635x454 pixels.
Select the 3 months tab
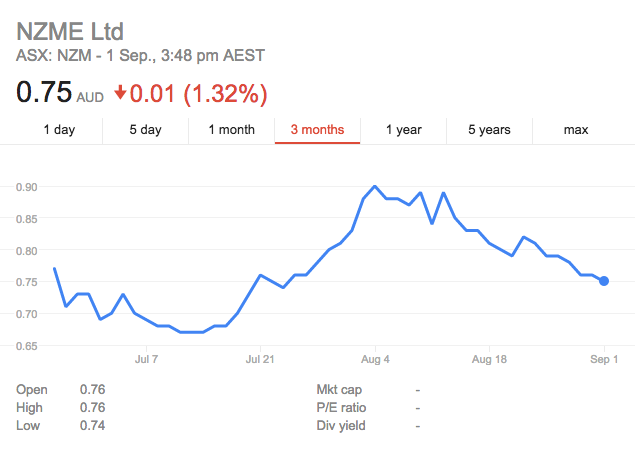point(318,130)
